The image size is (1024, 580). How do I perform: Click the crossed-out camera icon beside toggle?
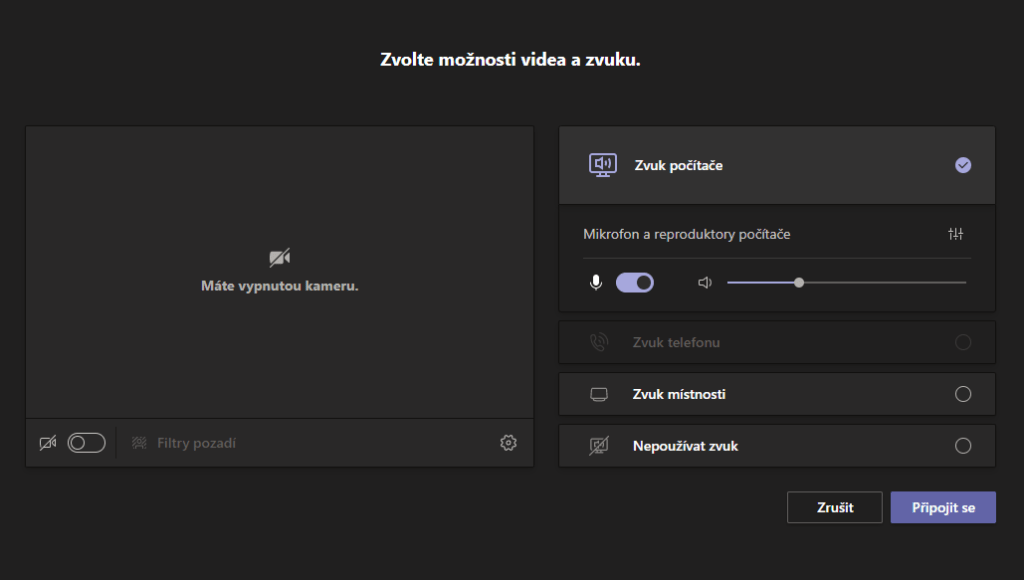click(47, 443)
